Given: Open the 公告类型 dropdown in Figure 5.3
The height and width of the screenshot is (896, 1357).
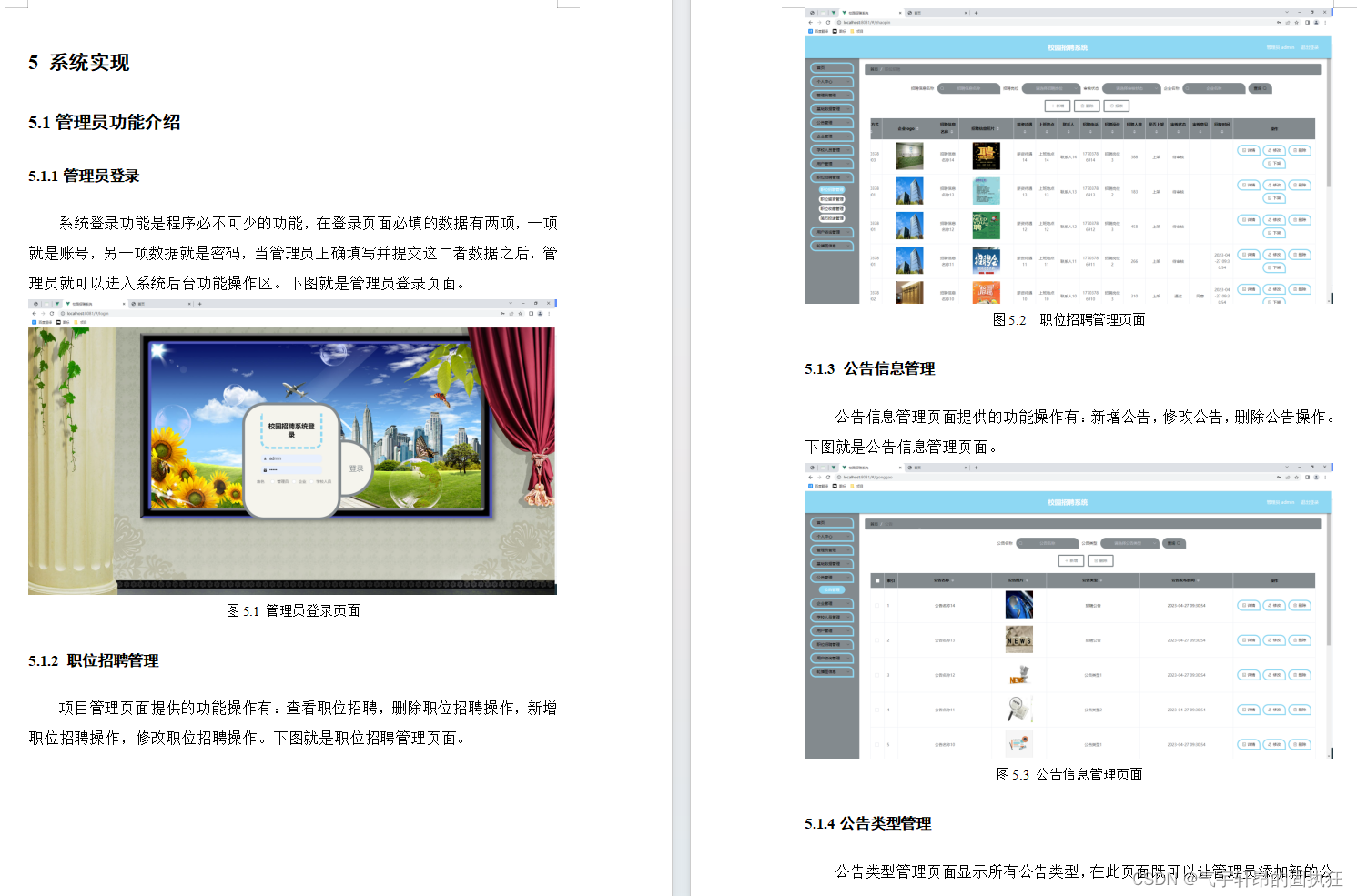Looking at the screenshot, I should [x=1129, y=543].
